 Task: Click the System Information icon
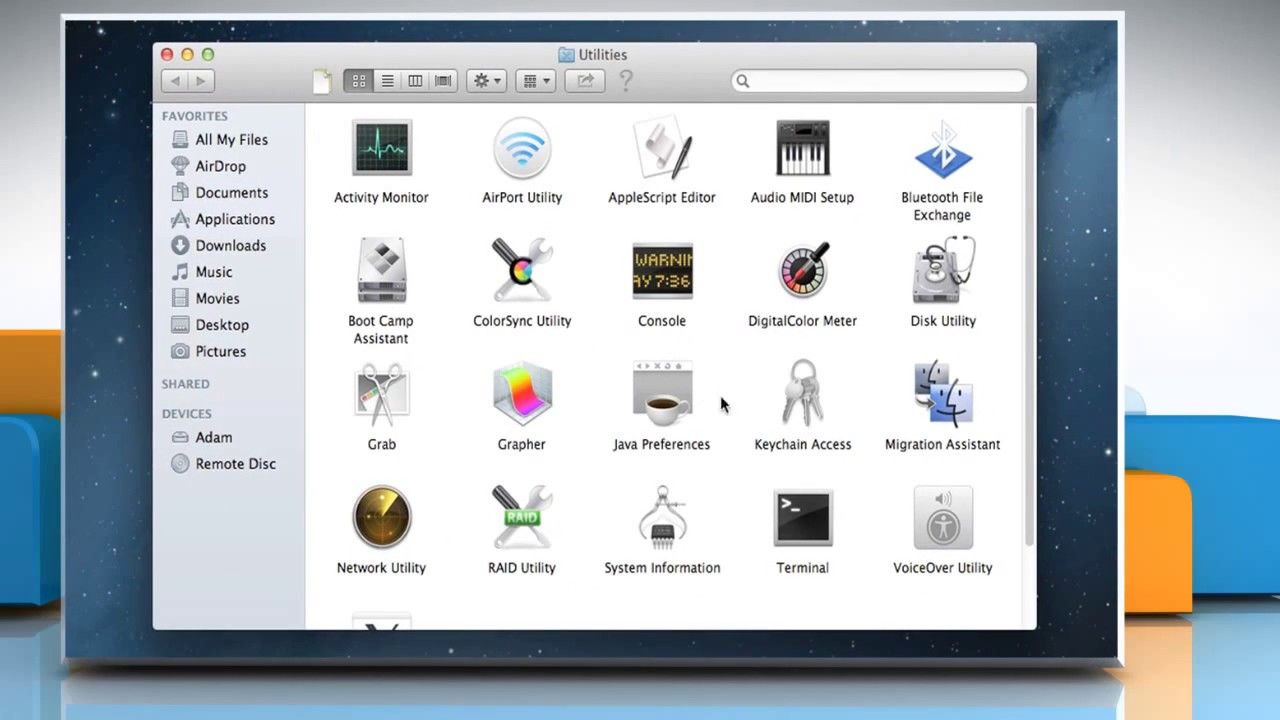(x=662, y=518)
